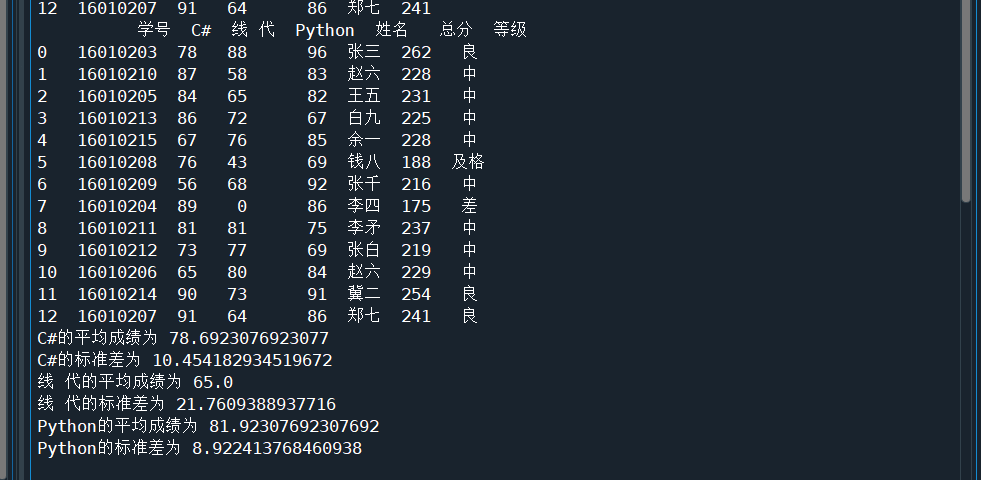Click total score 175

416,206
